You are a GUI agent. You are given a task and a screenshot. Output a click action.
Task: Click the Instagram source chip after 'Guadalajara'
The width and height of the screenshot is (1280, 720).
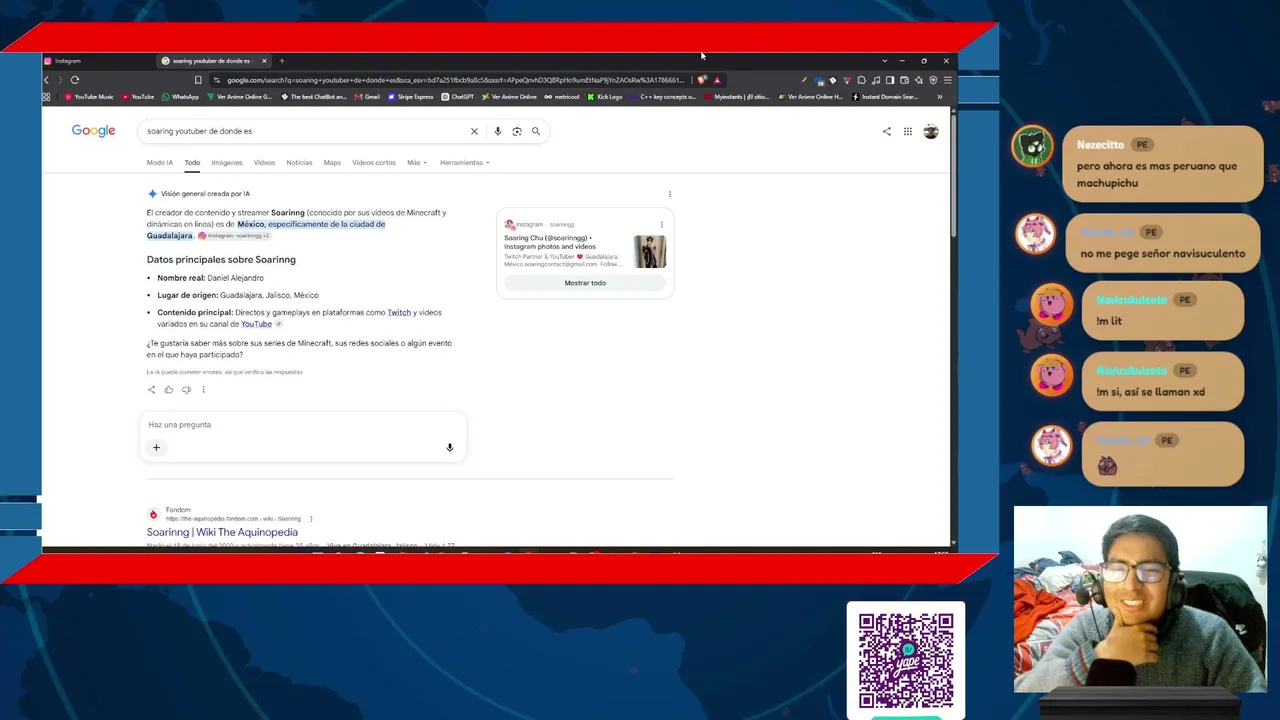pos(235,236)
